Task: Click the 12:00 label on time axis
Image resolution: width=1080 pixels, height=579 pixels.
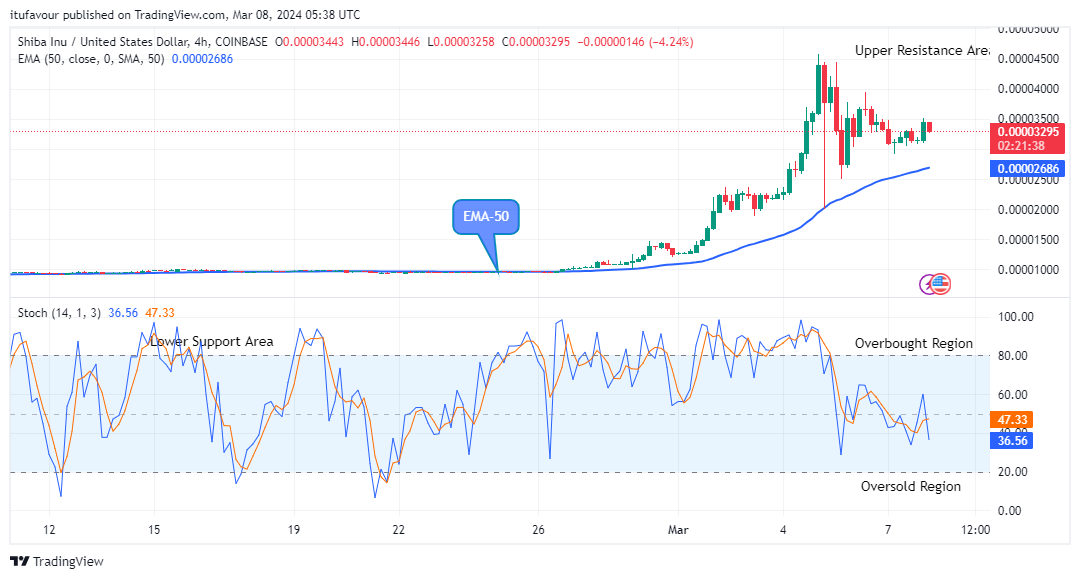Action: [975, 530]
